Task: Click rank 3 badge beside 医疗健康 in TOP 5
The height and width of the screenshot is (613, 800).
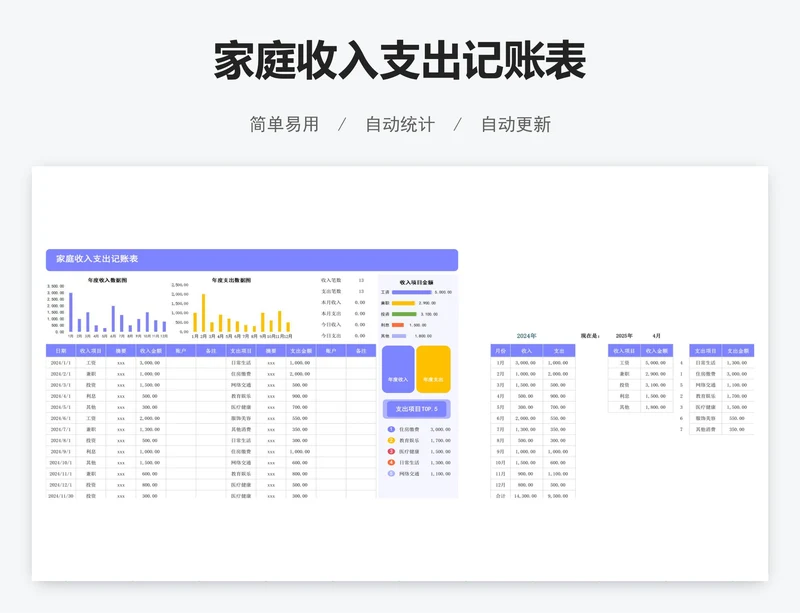Action: [x=391, y=452]
